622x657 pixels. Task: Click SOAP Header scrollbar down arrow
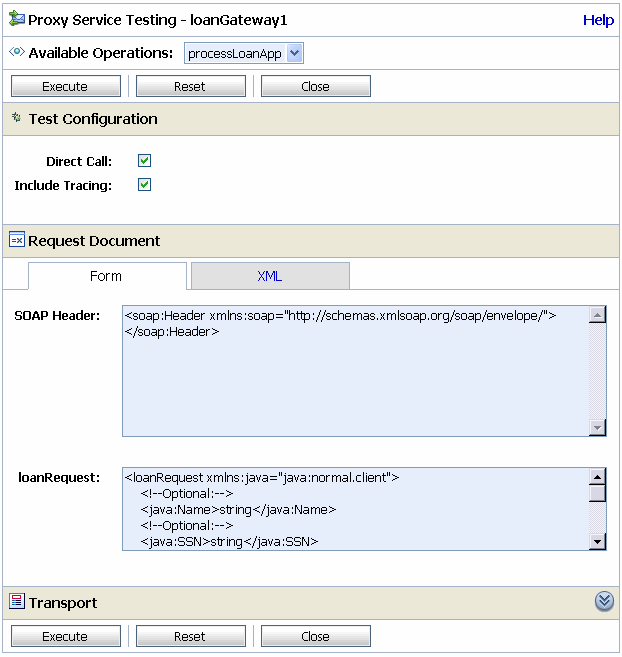597,428
